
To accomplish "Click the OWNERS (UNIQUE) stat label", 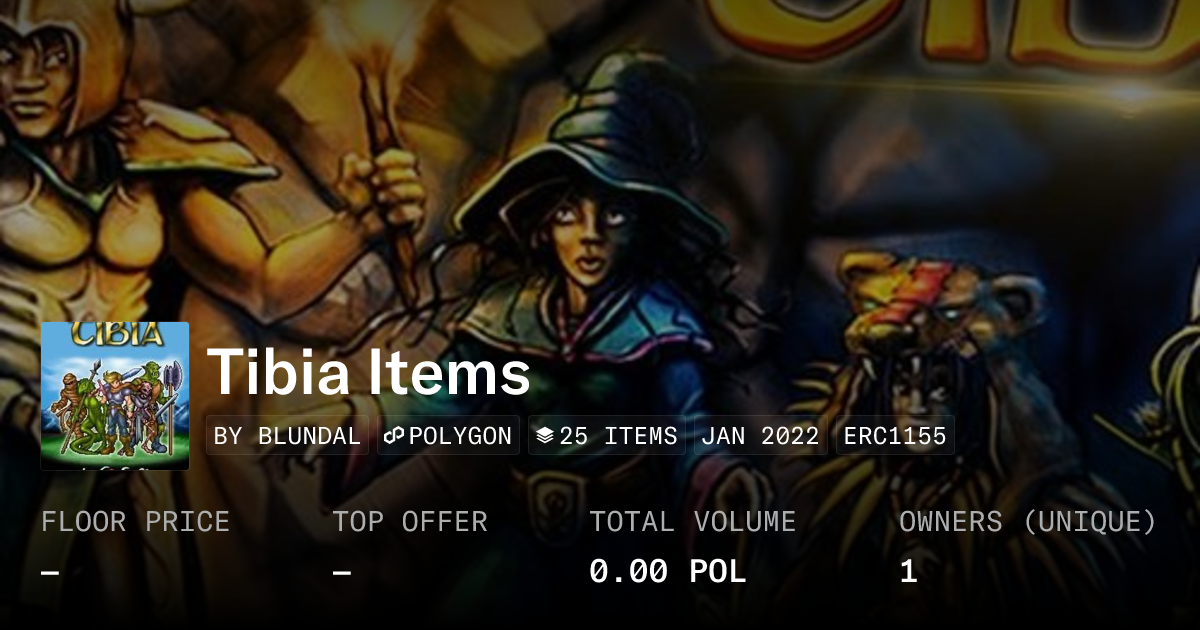I will pyautogui.click(x=1028, y=522).
